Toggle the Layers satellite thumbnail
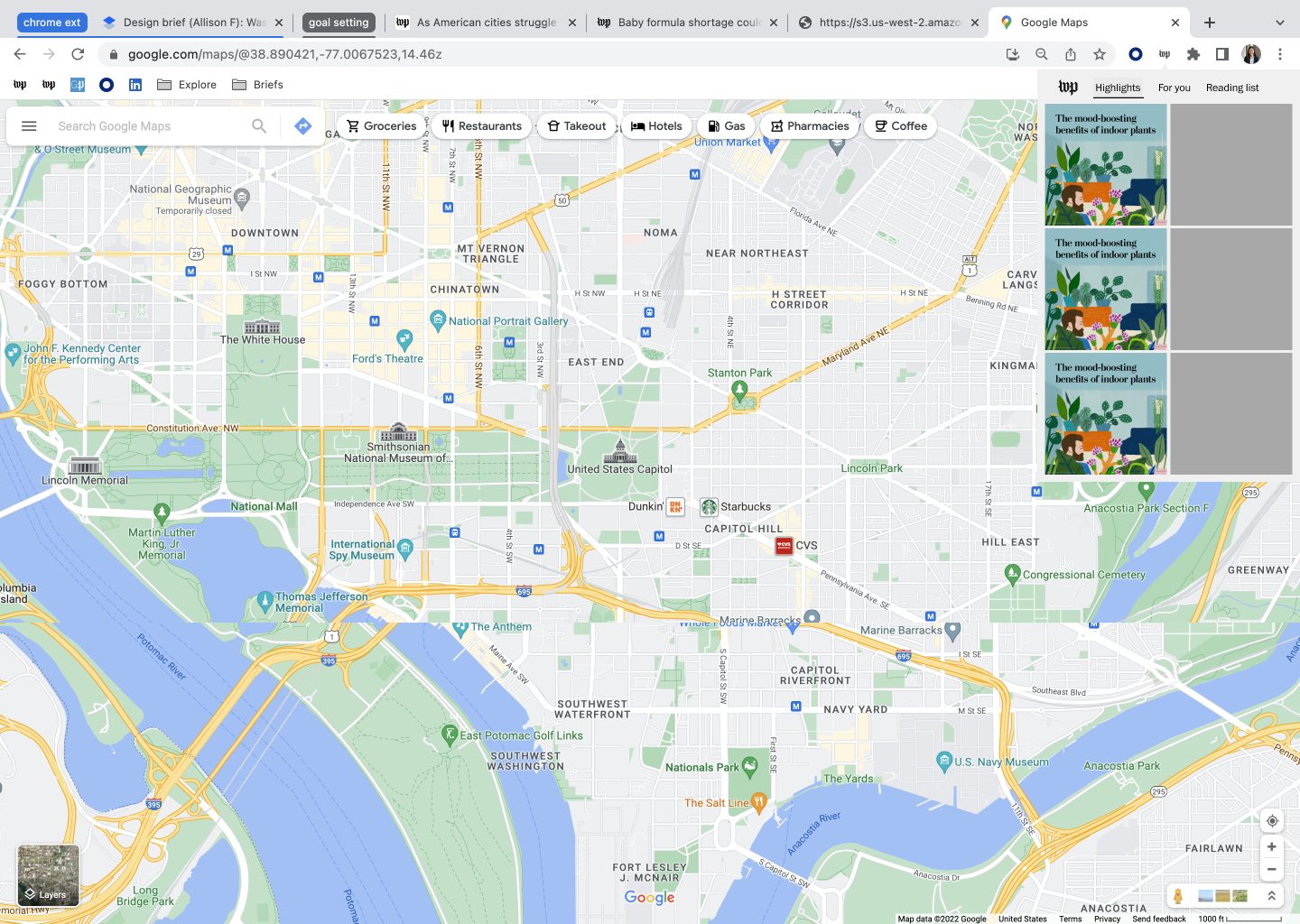 tap(48, 875)
